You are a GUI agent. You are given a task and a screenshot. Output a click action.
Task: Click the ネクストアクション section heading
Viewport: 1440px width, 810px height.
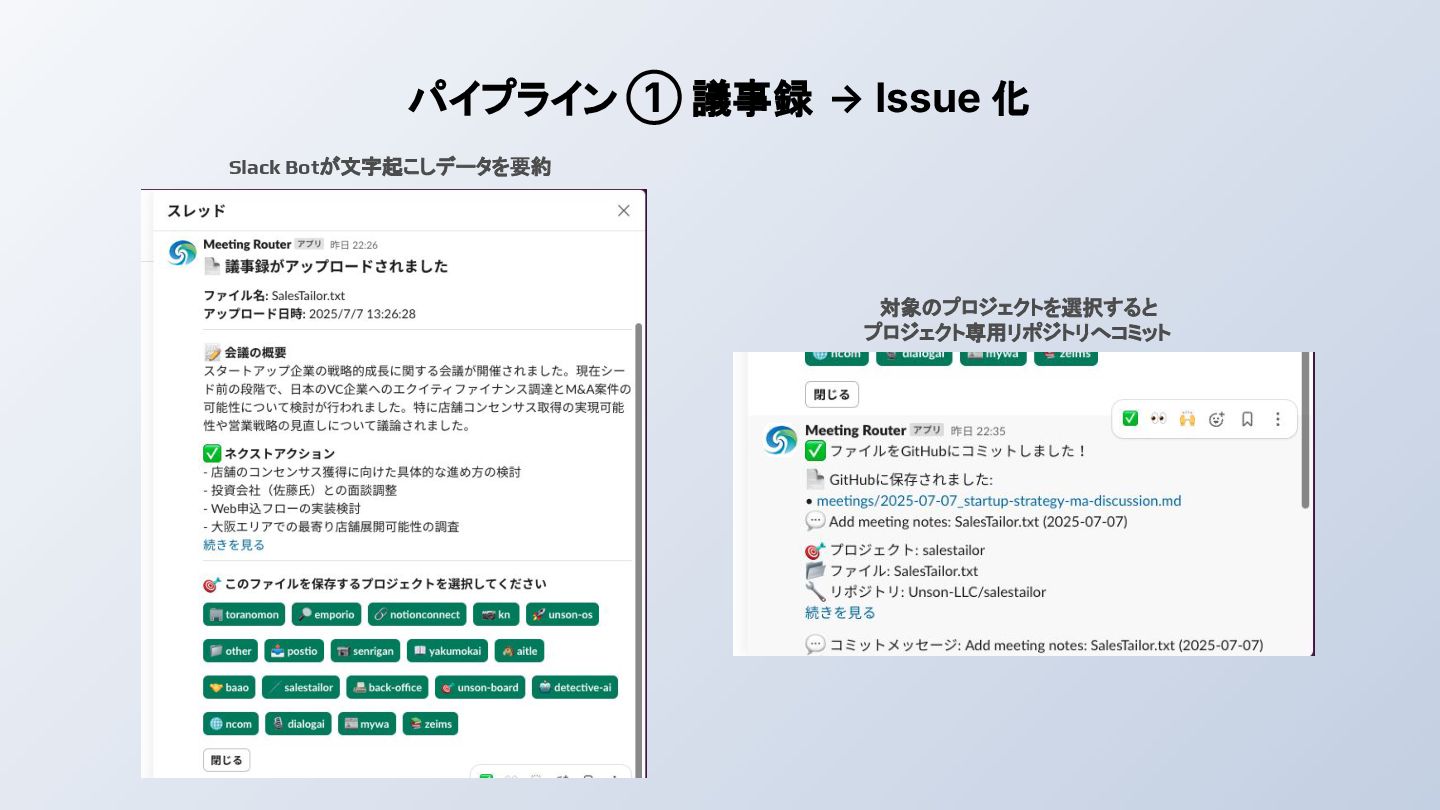pyautogui.click(x=279, y=453)
